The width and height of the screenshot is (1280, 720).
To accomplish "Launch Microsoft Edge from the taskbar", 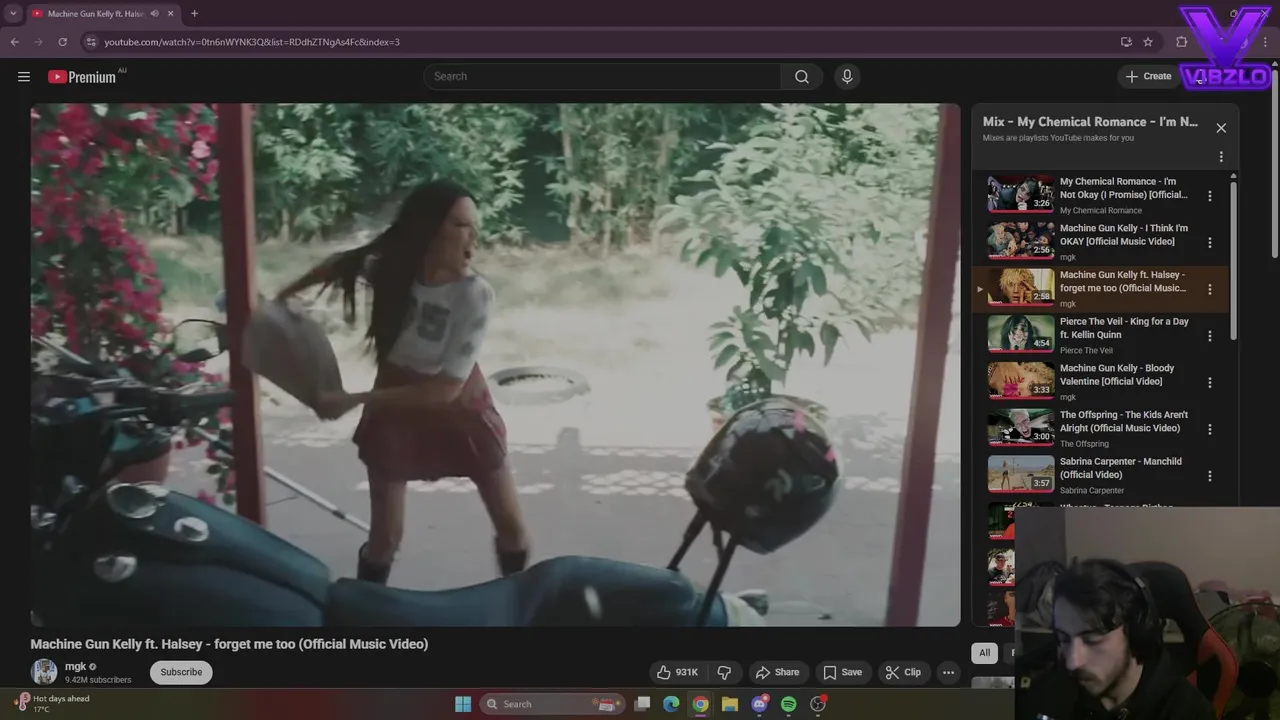I will pos(671,704).
